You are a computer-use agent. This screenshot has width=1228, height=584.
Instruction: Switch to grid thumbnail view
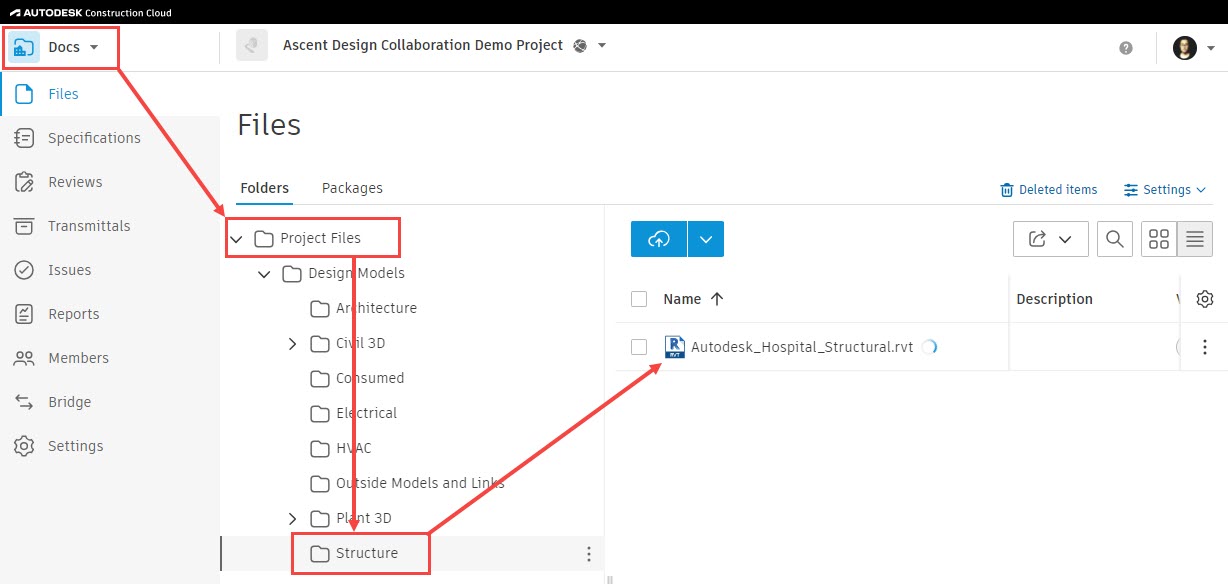point(1159,239)
